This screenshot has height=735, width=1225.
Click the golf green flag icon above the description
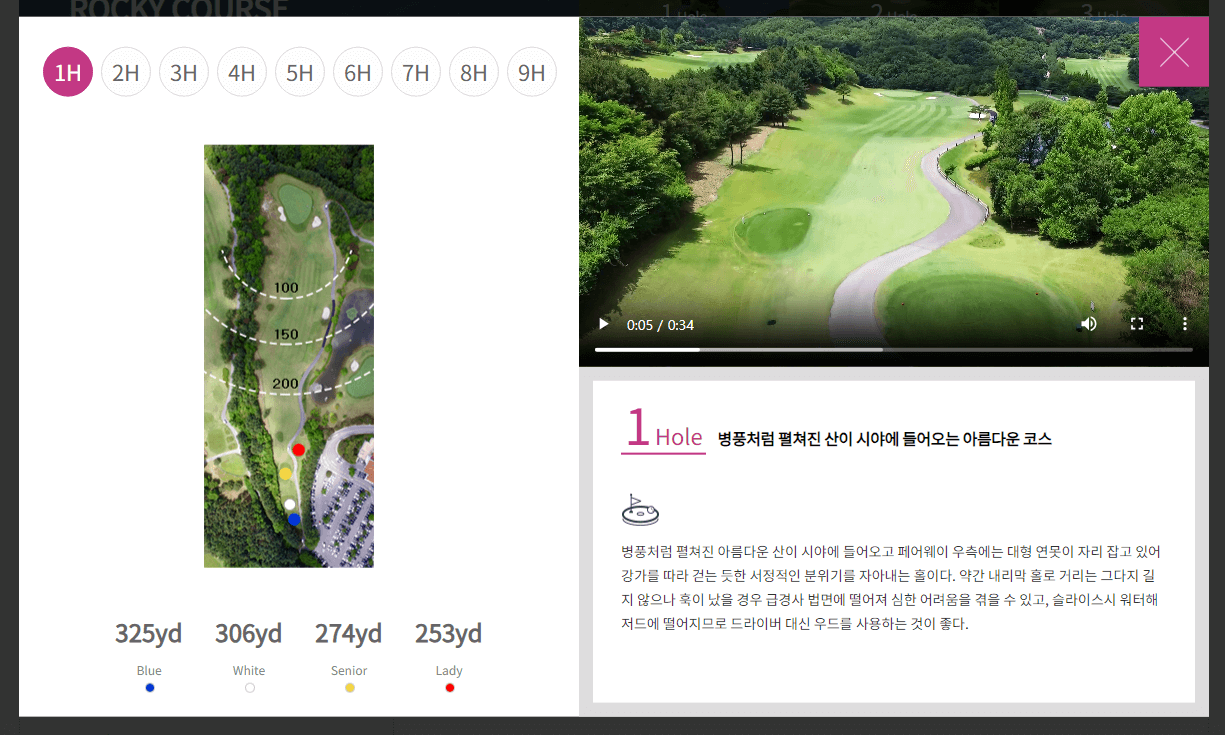tap(640, 508)
